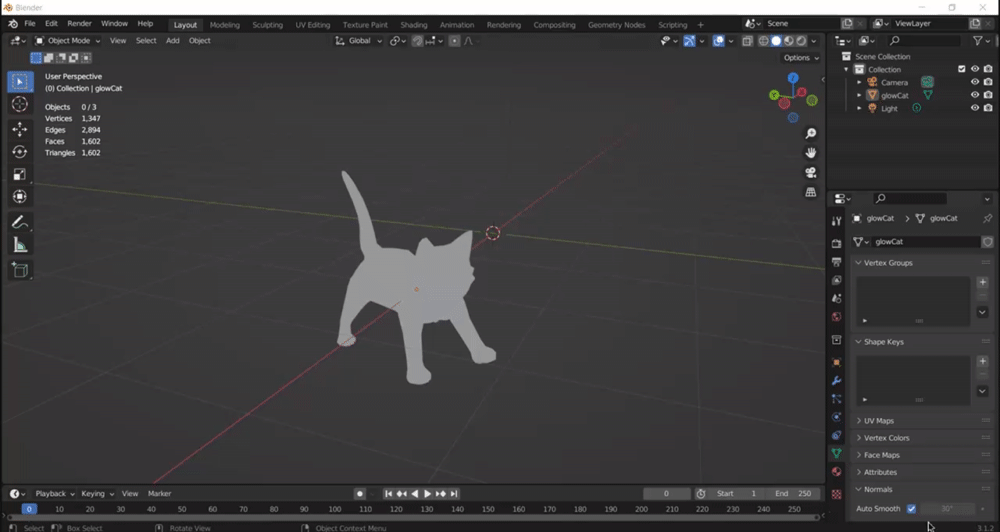Play animation forward
The height and width of the screenshot is (532, 1000).
pyautogui.click(x=428, y=494)
